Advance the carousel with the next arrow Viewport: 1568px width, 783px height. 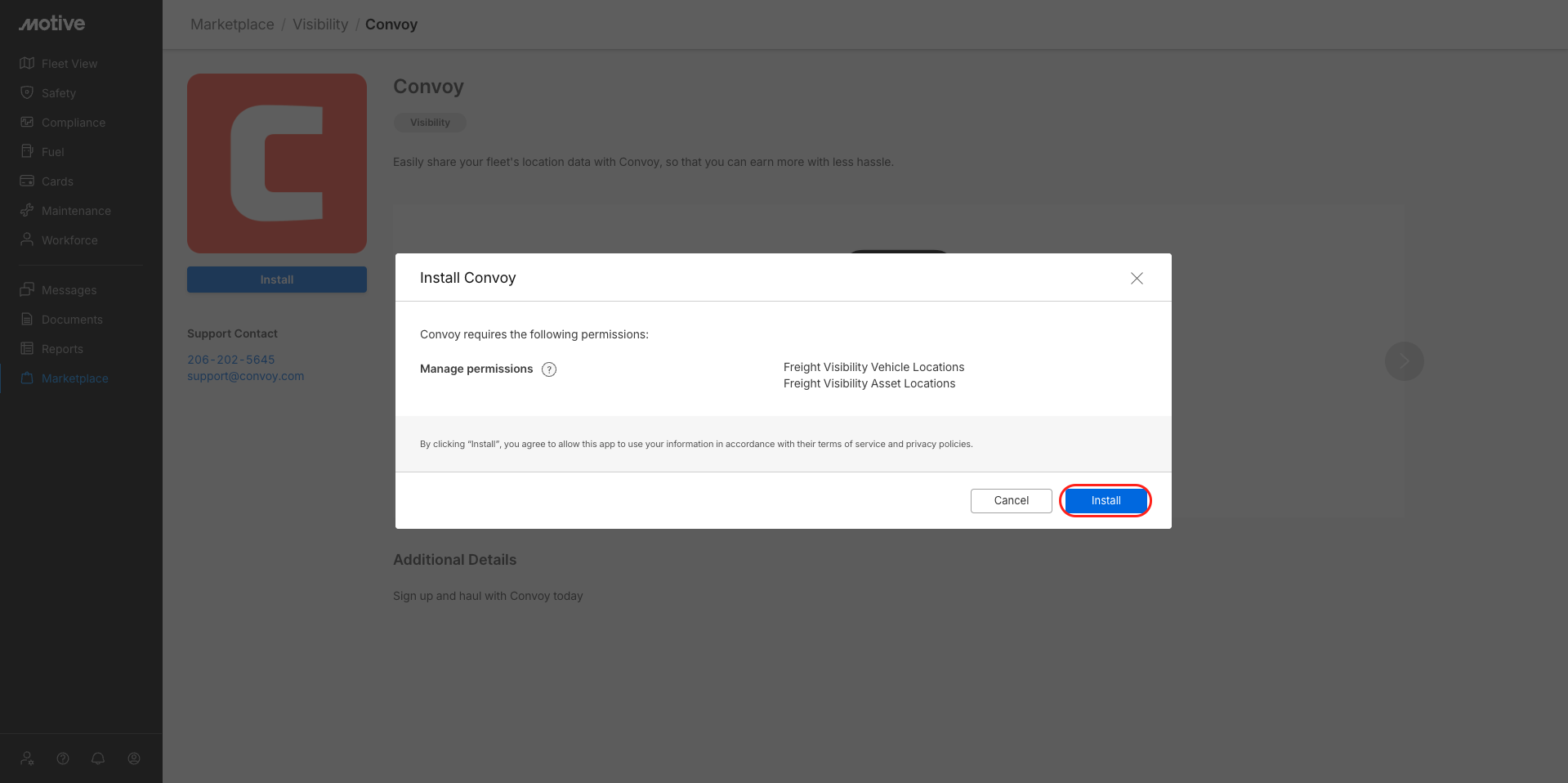[1404, 361]
